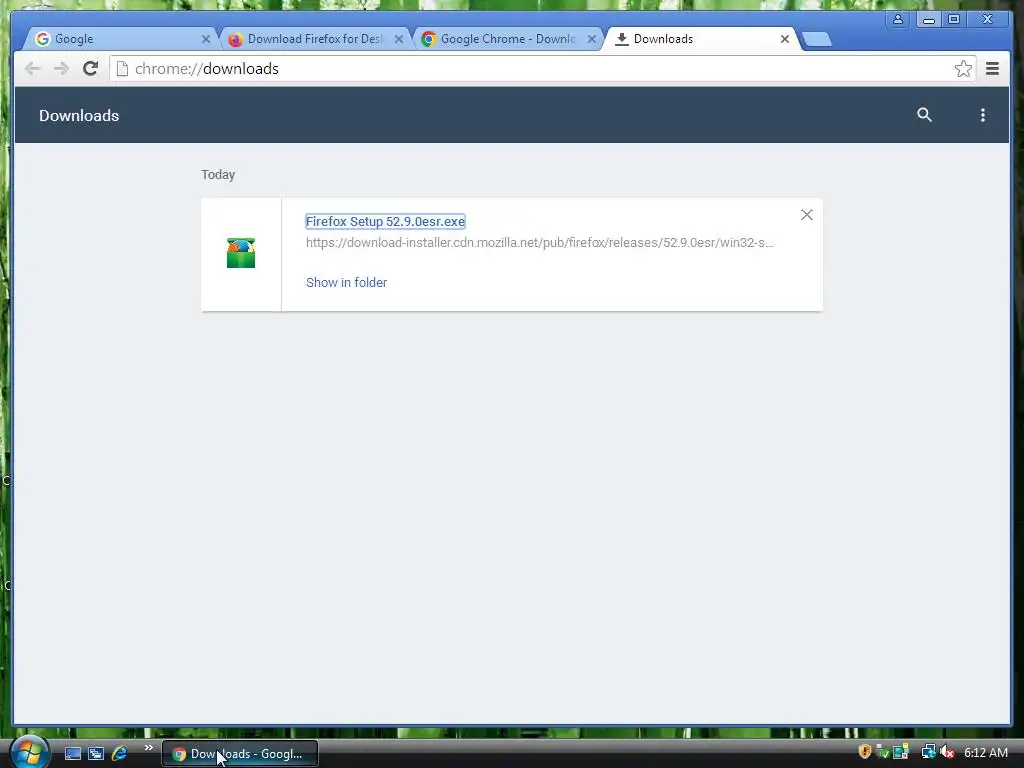Click the Today date heading
The height and width of the screenshot is (768, 1024).
tap(218, 174)
